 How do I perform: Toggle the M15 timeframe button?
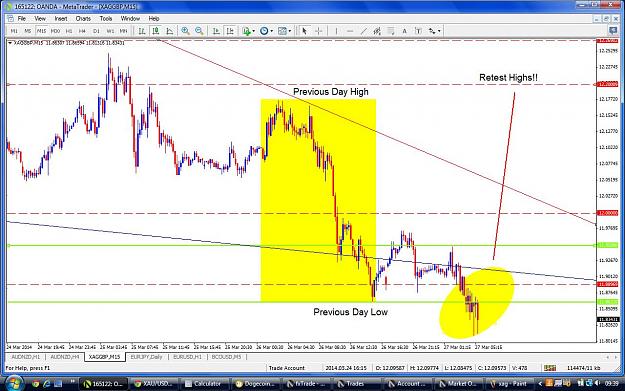[x=41, y=31]
